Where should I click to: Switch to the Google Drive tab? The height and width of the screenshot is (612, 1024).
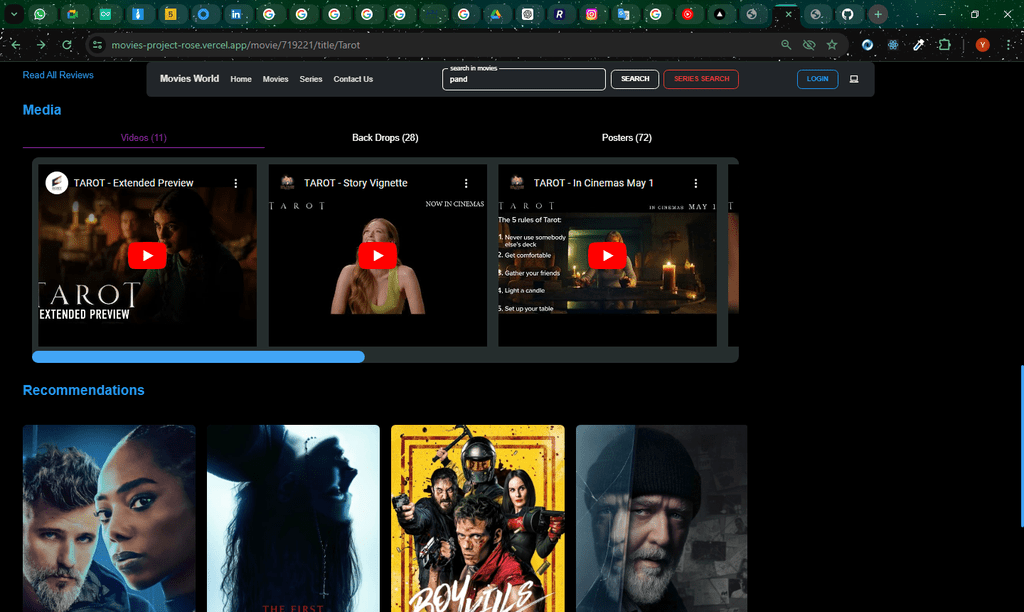point(496,14)
